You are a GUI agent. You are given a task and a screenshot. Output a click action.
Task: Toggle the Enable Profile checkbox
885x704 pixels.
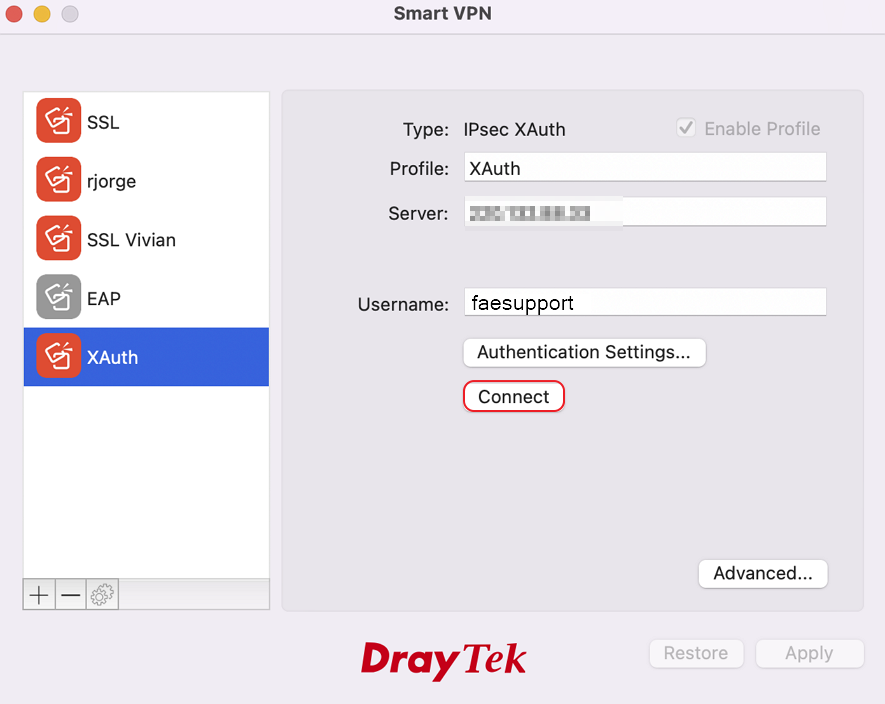click(x=686, y=128)
